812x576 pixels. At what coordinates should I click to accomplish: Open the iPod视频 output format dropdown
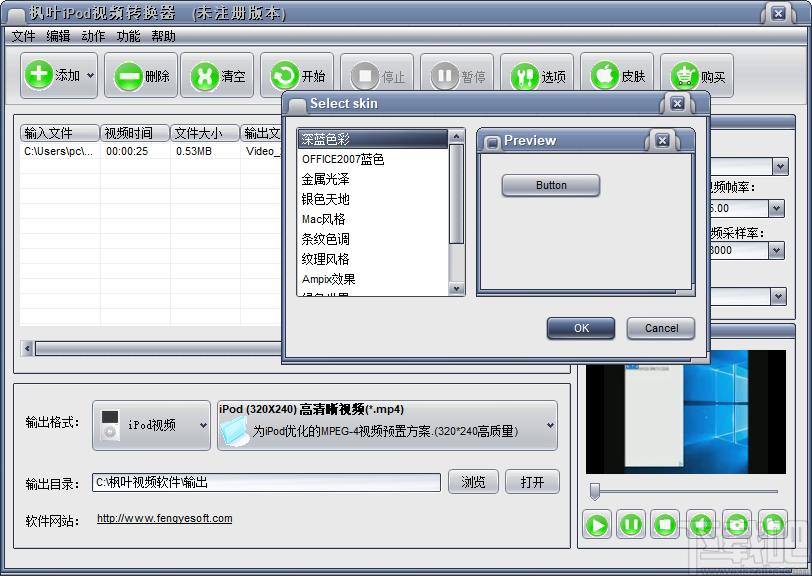[151, 425]
